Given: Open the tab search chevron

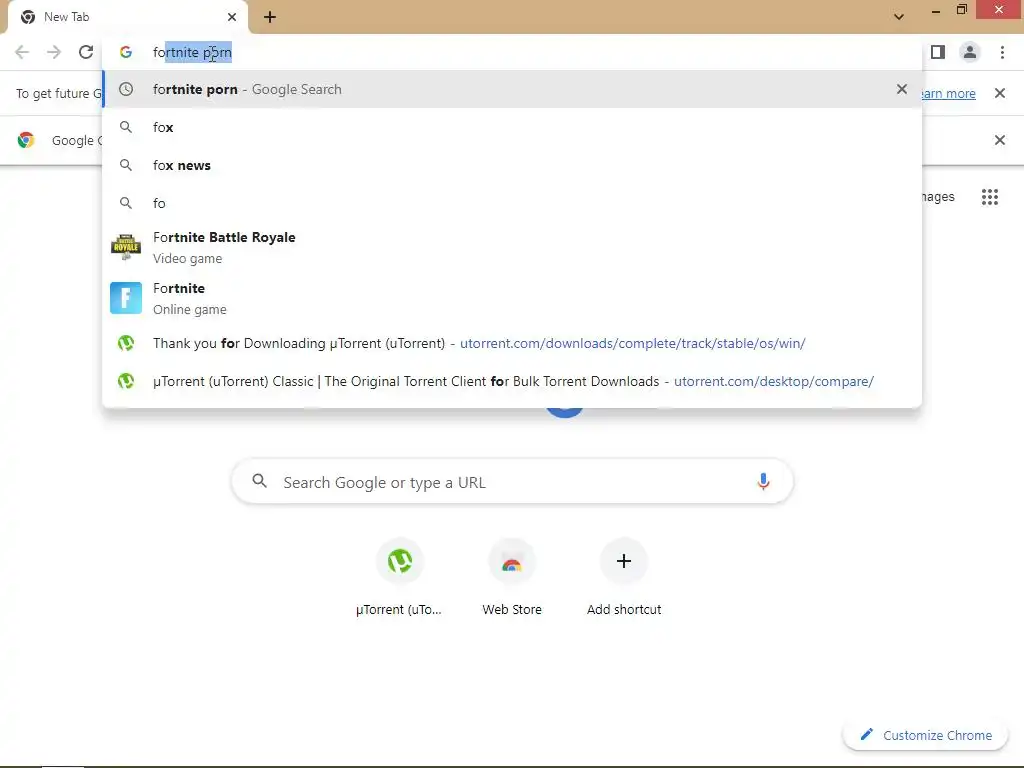Looking at the screenshot, I should pos(899,17).
